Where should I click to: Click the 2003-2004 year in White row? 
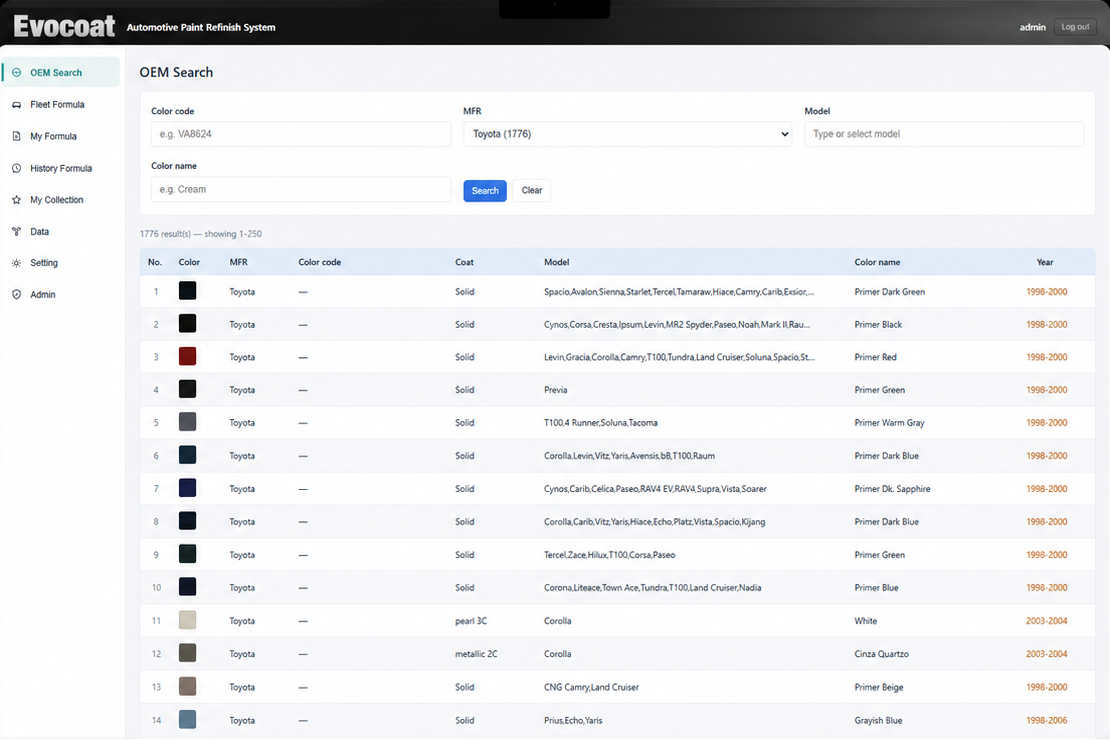click(1046, 621)
